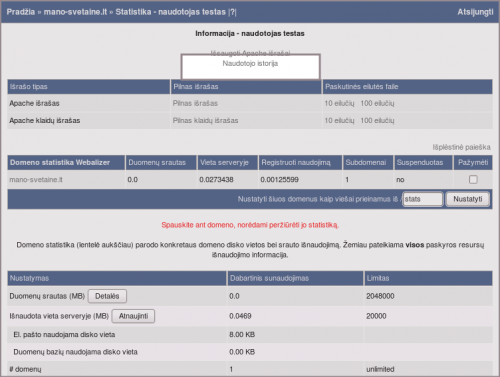
Task: Select 2048000 limit value
Action: pyautogui.click(x=380, y=296)
